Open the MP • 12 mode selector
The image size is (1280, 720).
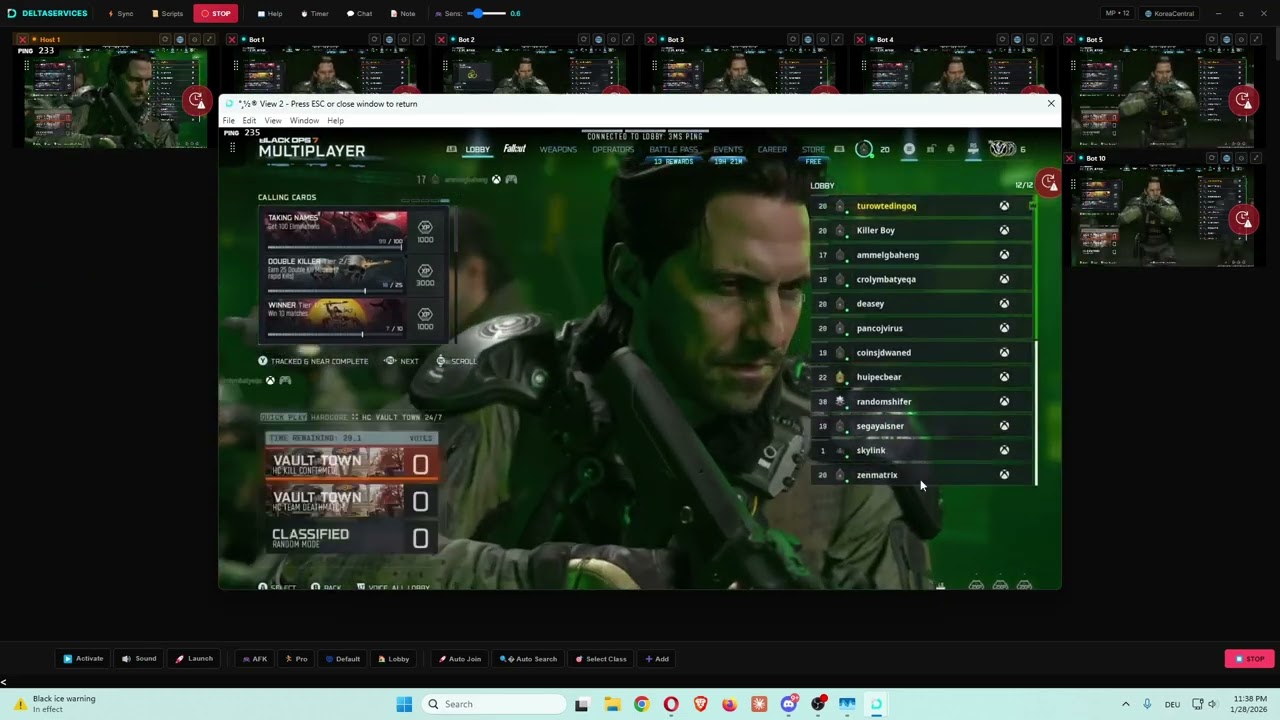pos(1118,14)
